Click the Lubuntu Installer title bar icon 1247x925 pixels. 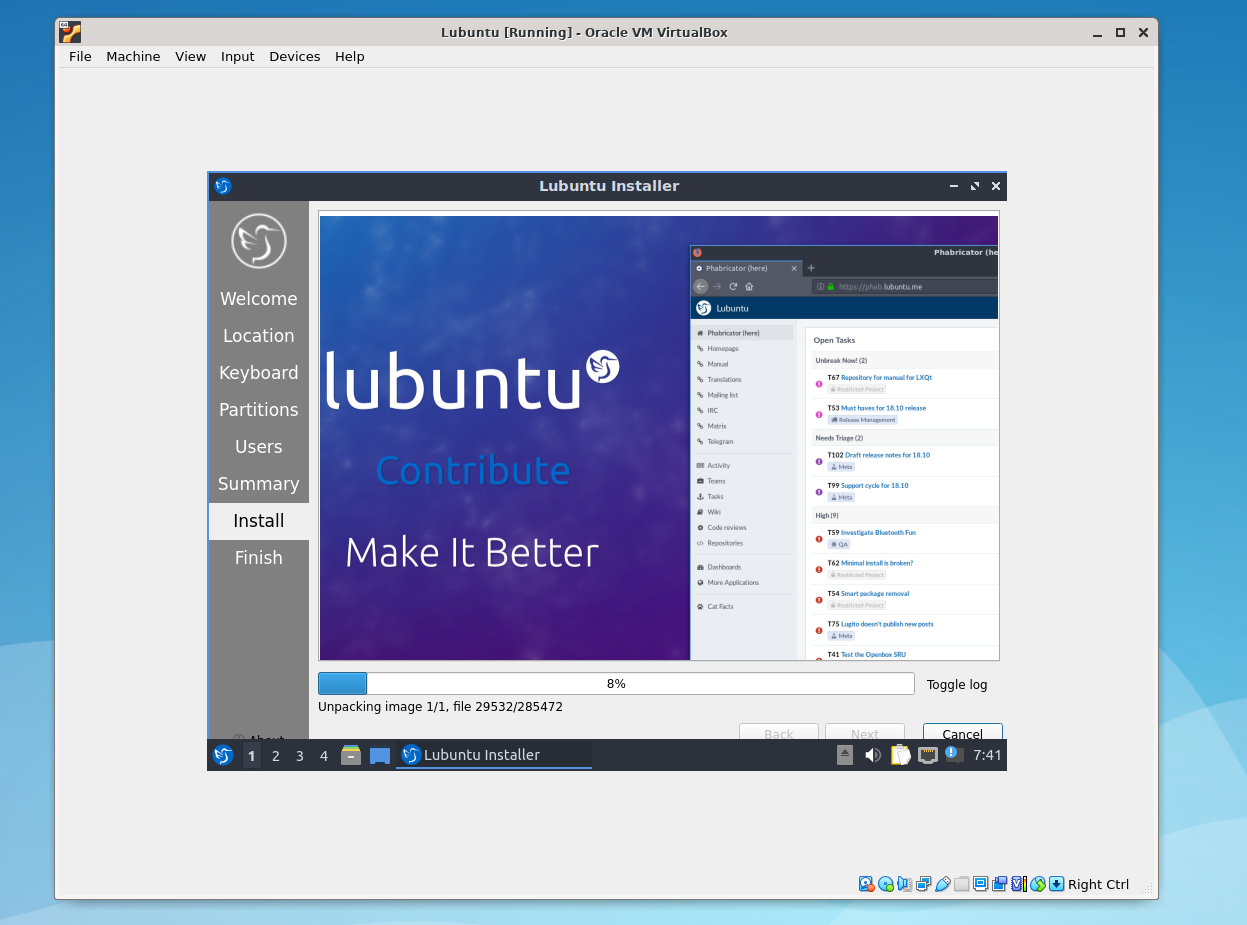tap(223, 186)
